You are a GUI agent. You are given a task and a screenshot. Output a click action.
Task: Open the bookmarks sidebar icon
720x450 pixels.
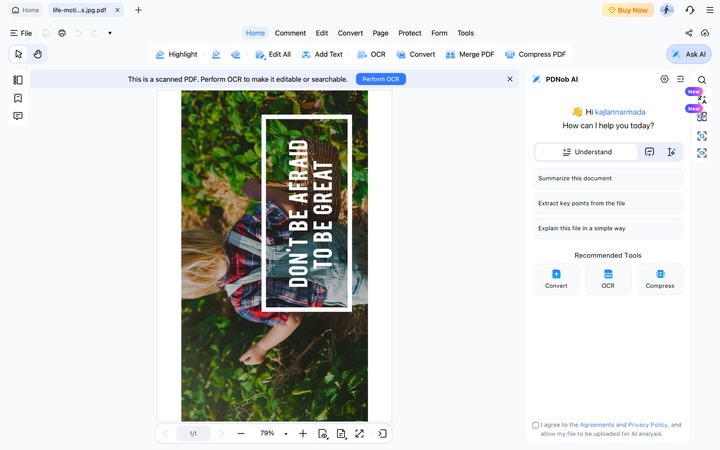[18, 98]
